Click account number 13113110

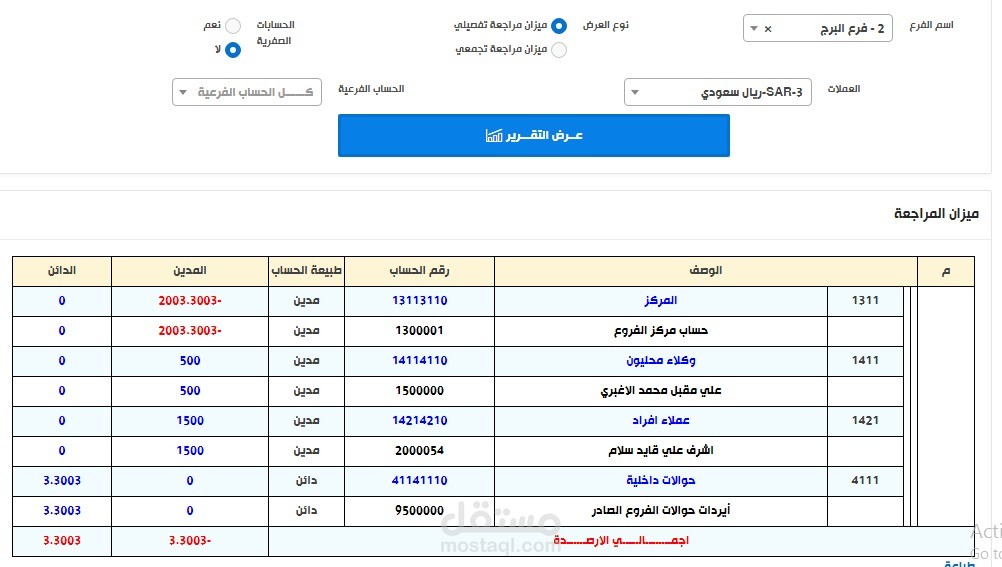pyautogui.click(x=420, y=300)
